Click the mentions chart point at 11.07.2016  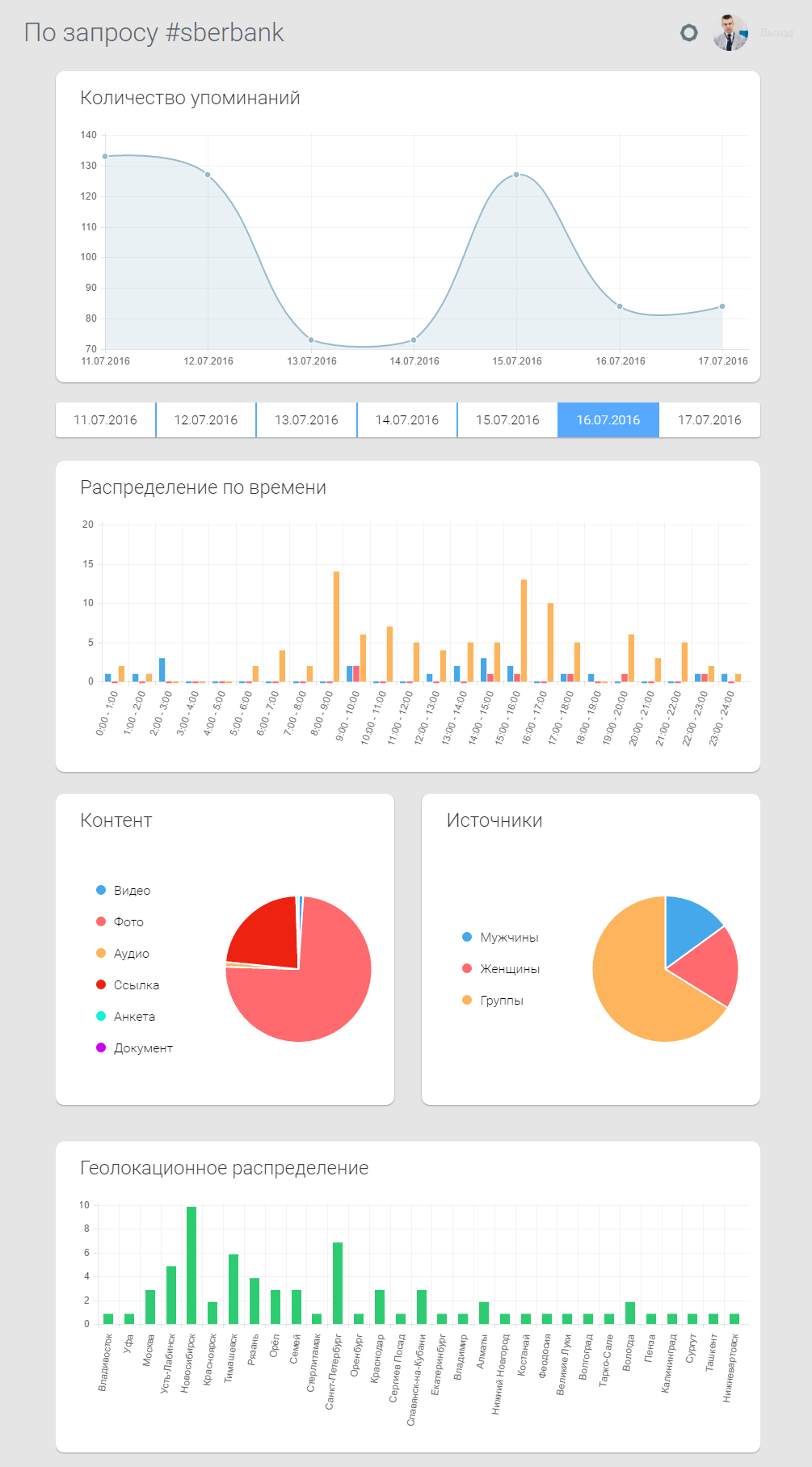[105, 157]
